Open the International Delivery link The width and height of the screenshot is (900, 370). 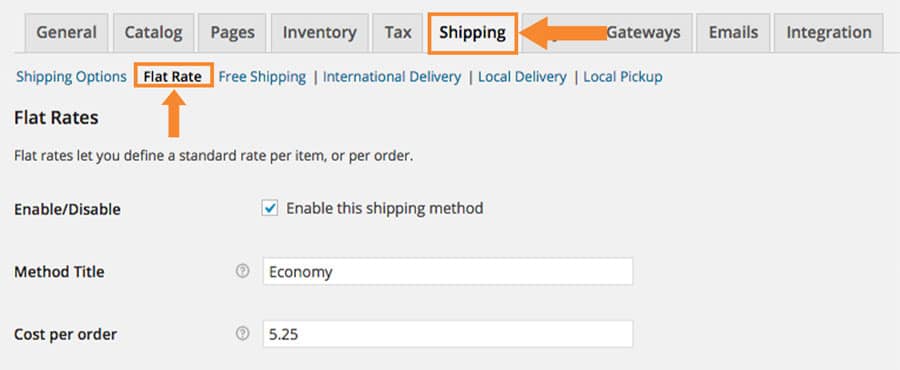(x=392, y=77)
